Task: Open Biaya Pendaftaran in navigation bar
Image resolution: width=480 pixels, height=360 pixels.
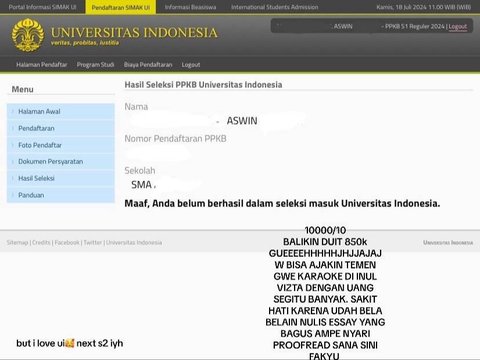Action: click(148, 65)
